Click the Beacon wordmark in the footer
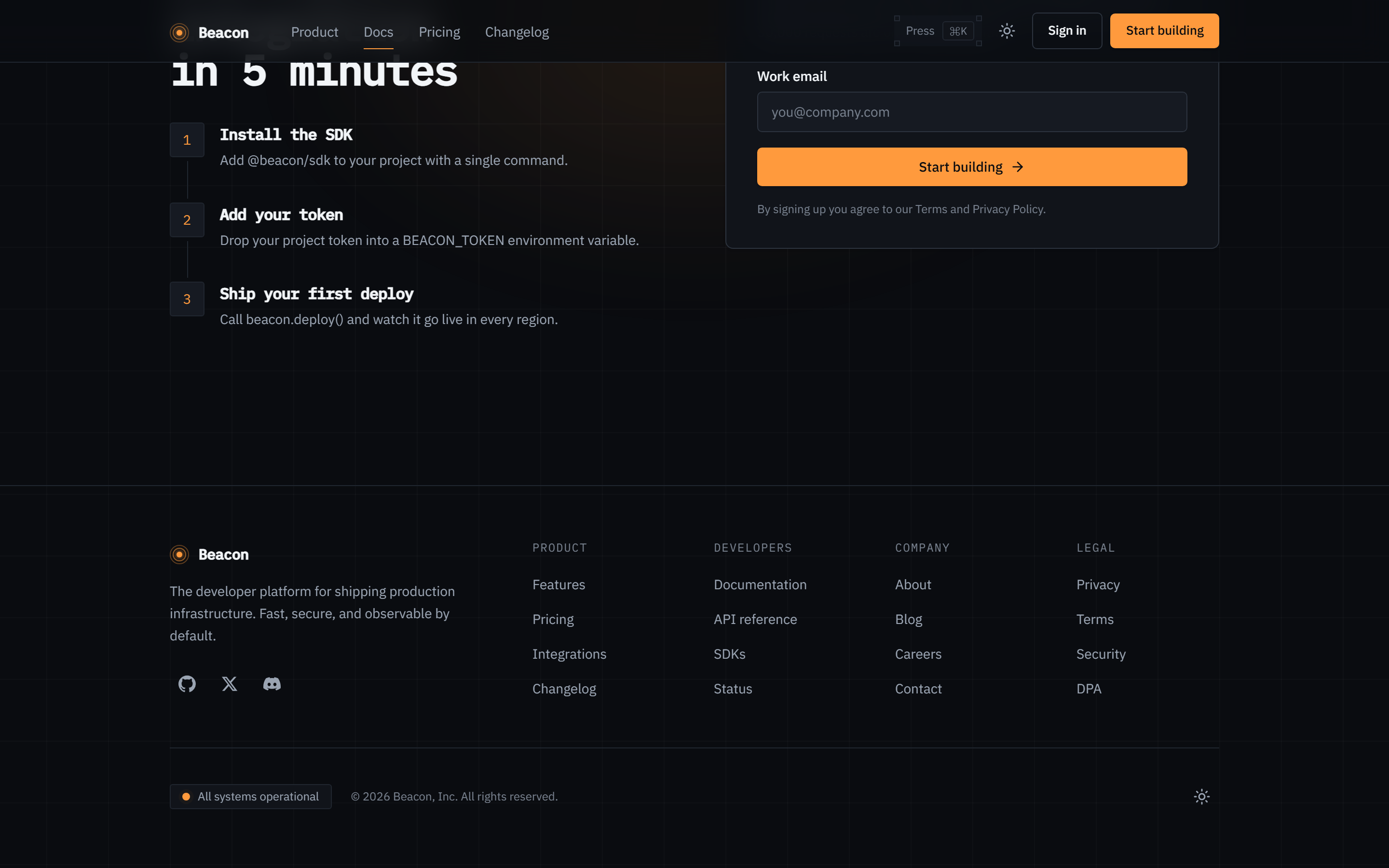 [223, 555]
